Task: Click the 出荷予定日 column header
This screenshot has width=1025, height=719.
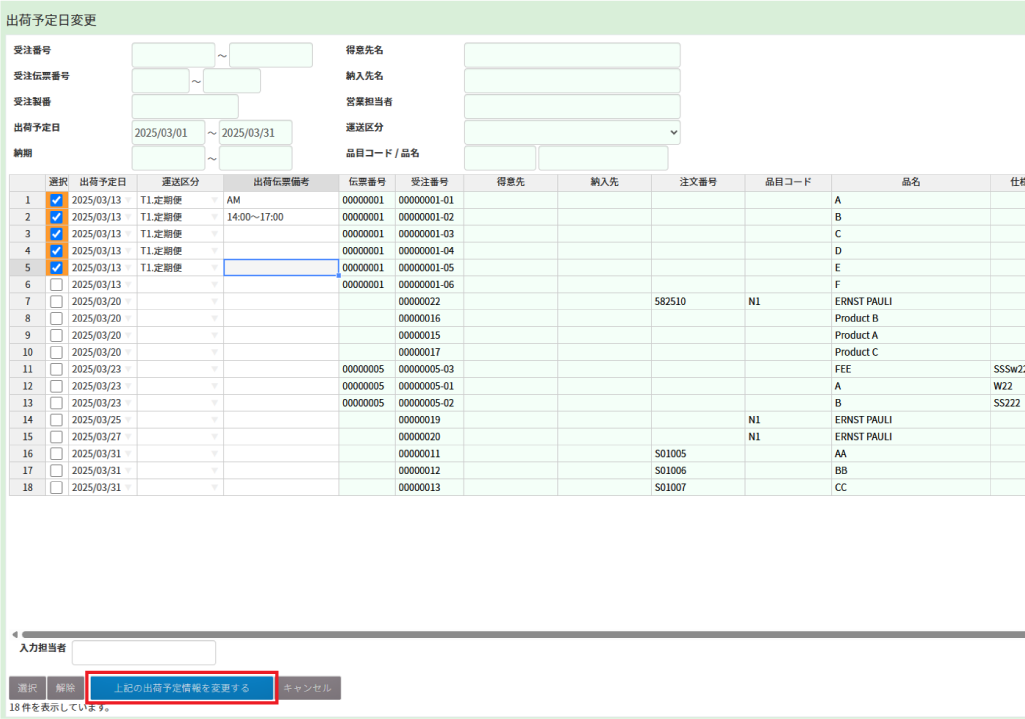Action: (x=103, y=182)
